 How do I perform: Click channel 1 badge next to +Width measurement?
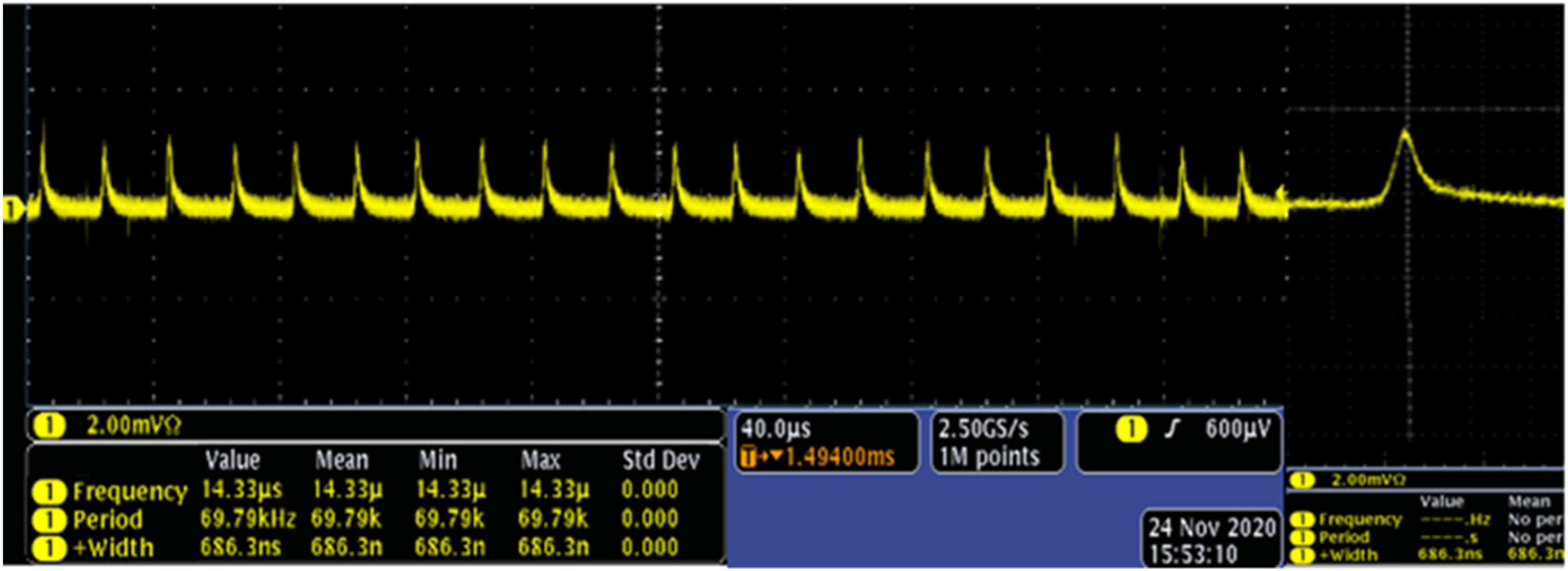(x=49, y=548)
